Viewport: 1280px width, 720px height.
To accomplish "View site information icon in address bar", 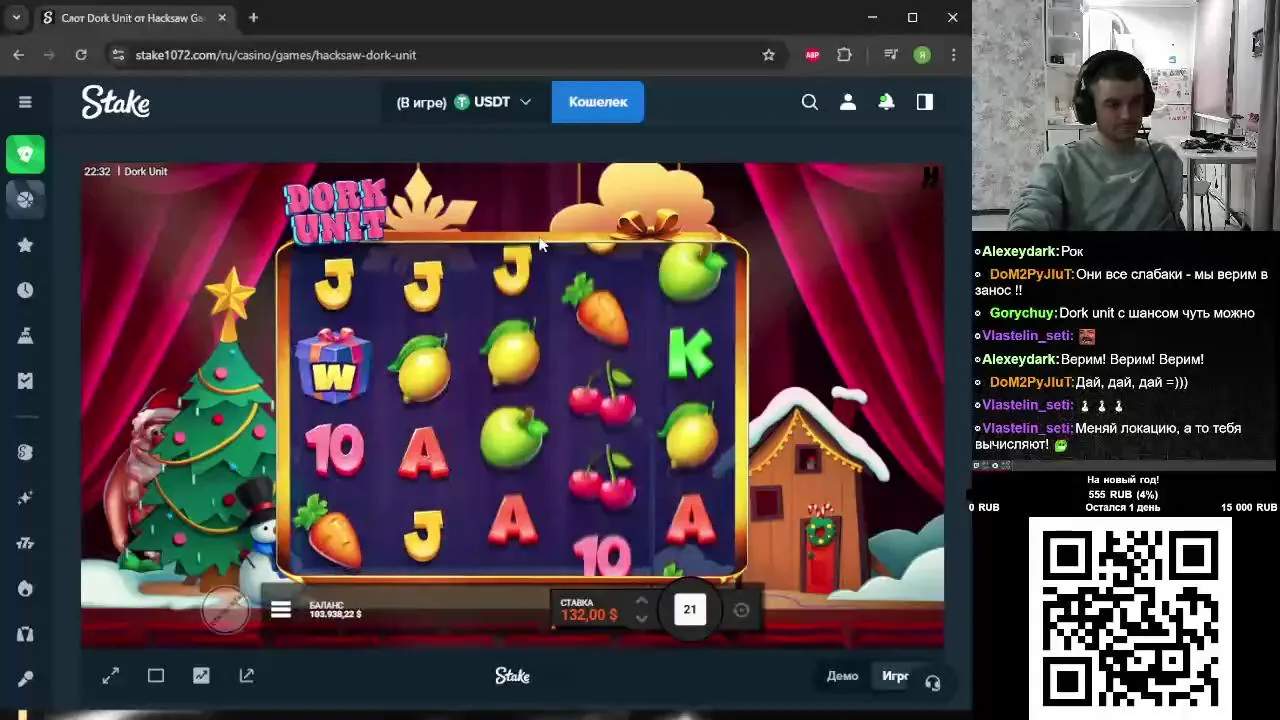I will tap(118, 55).
